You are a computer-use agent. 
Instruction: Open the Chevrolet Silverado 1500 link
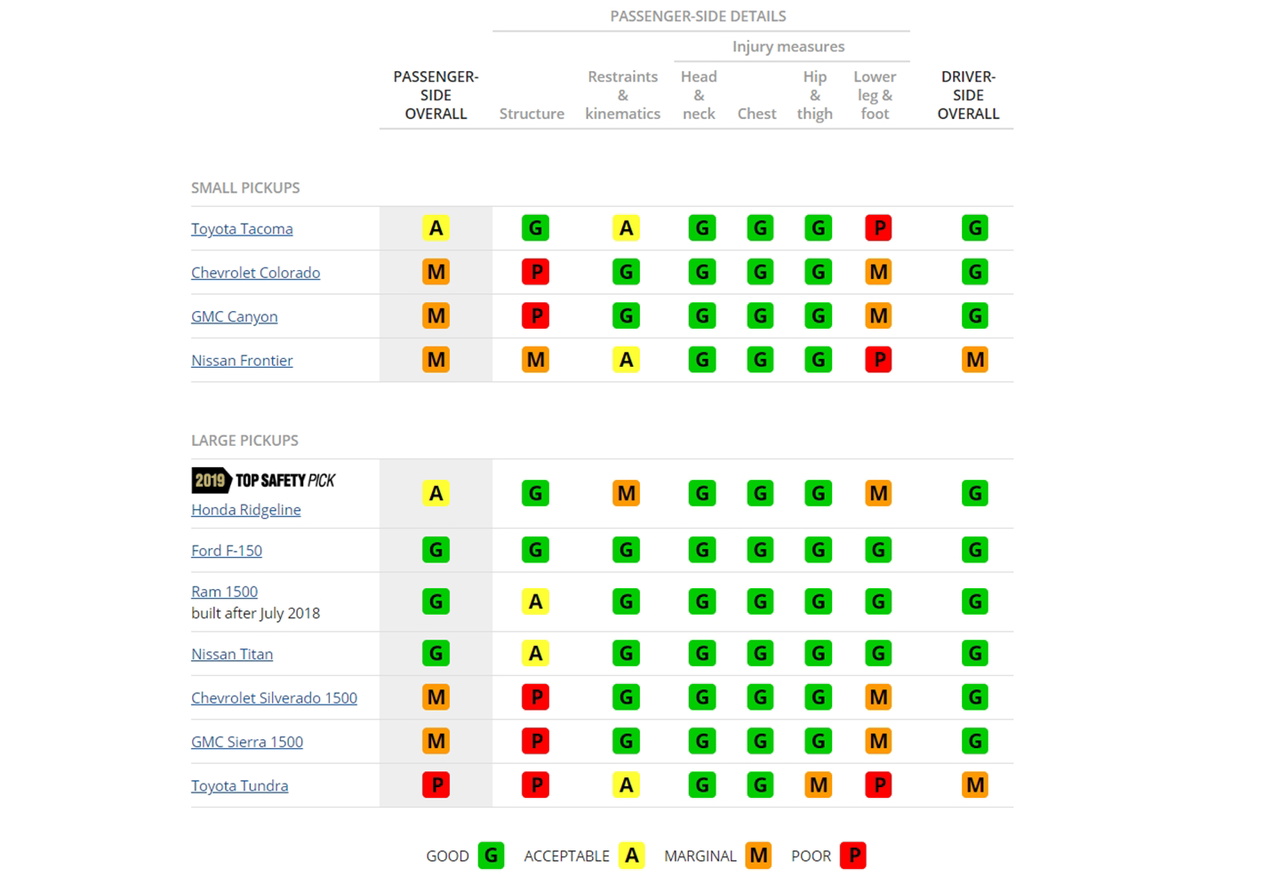[274, 698]
